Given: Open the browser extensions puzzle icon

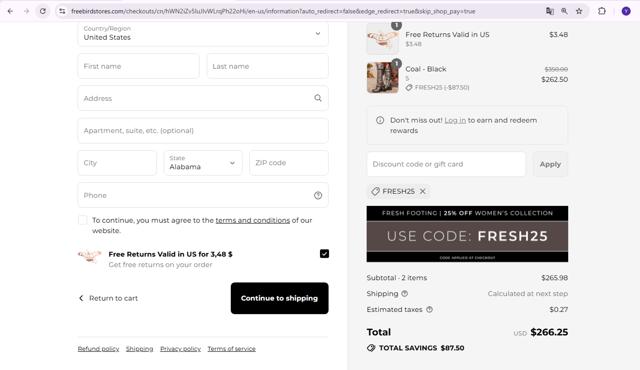Looking at the screenshot, I should point(602,11).
